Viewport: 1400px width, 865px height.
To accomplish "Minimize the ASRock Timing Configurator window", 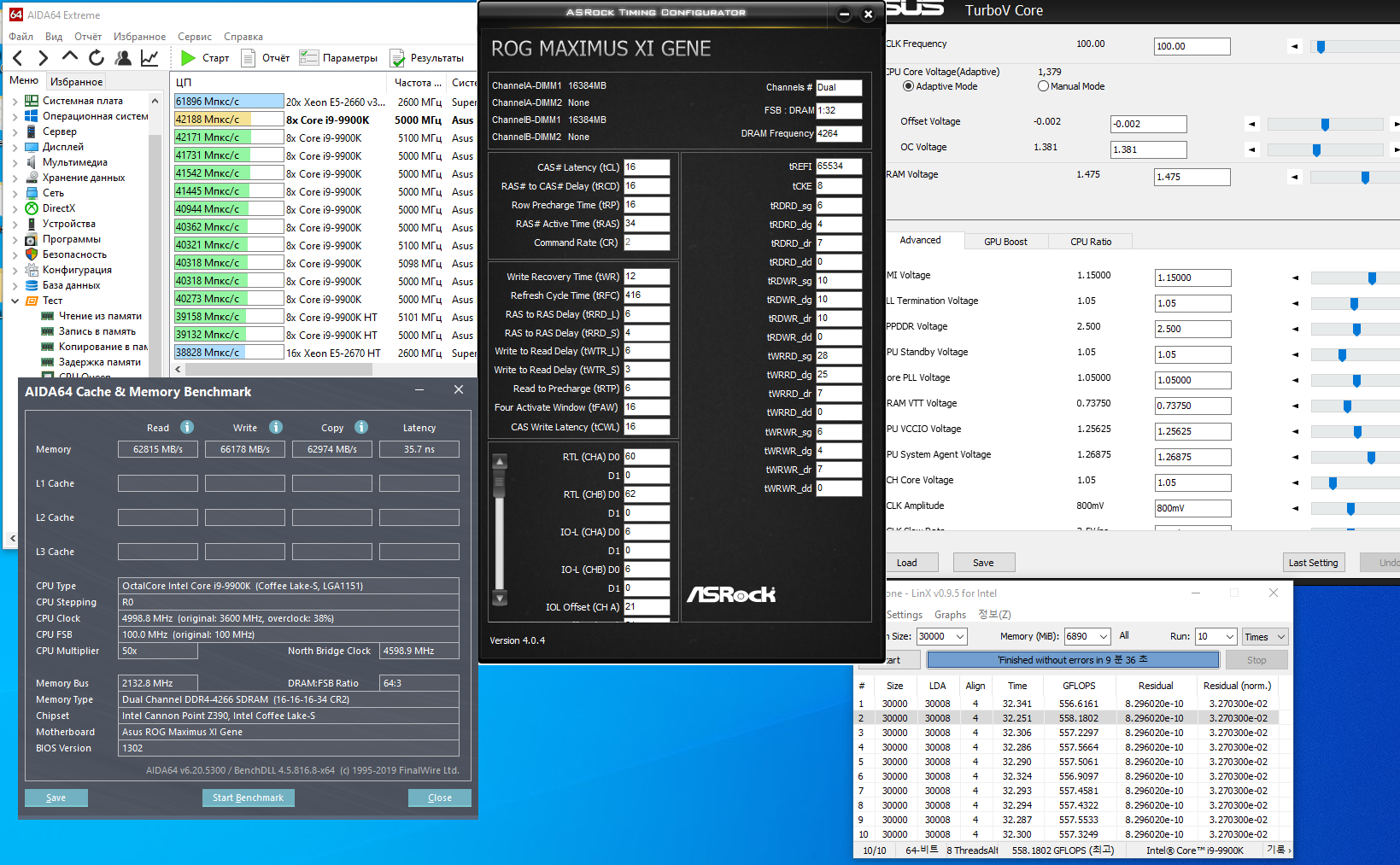I will [x=844, y=14].
